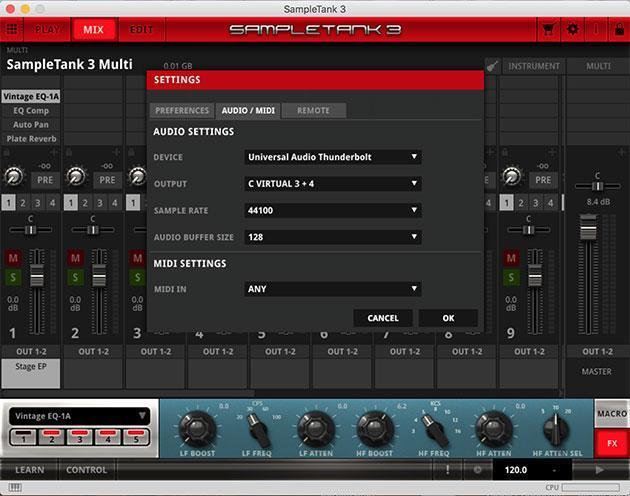
Task: Start playback with the play arrow
Action: tap(599, 469)
